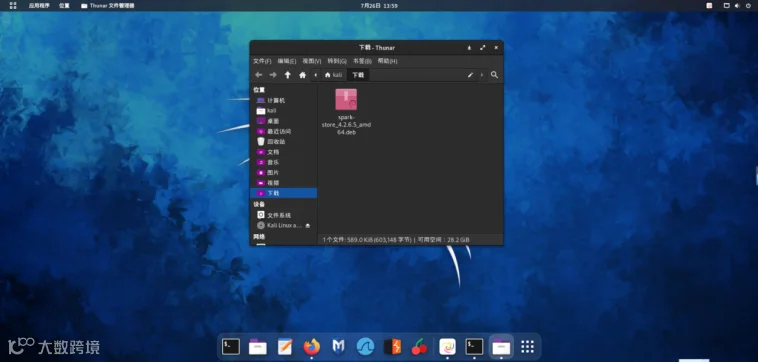This screenshot has width=758, height=362.
Task: Open volume control in system tray
Action: tap(737, 6)
